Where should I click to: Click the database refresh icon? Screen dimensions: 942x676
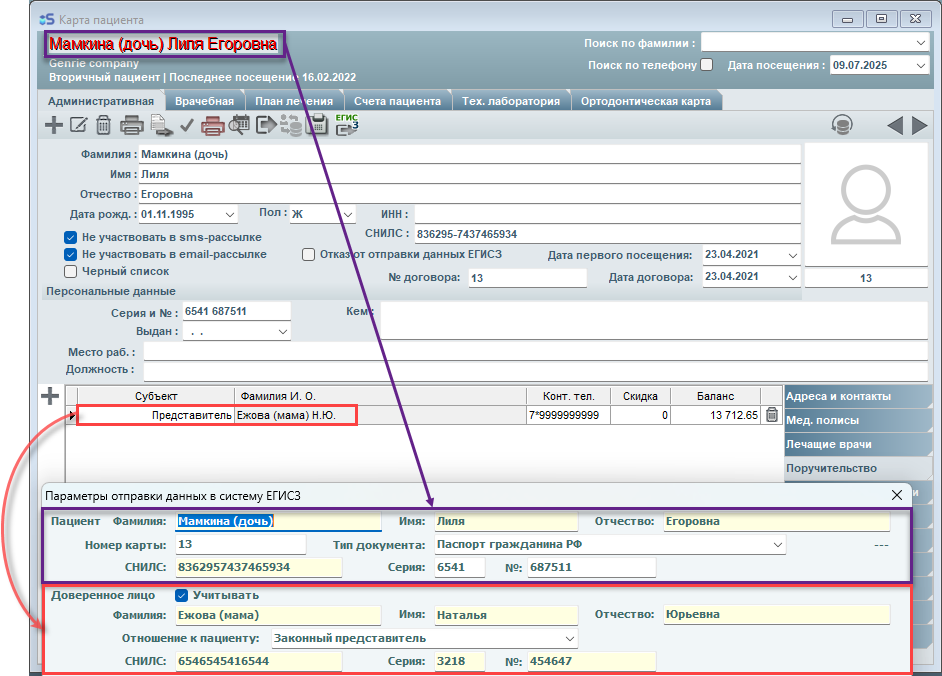pyautogui.click(x=843, y=125)
